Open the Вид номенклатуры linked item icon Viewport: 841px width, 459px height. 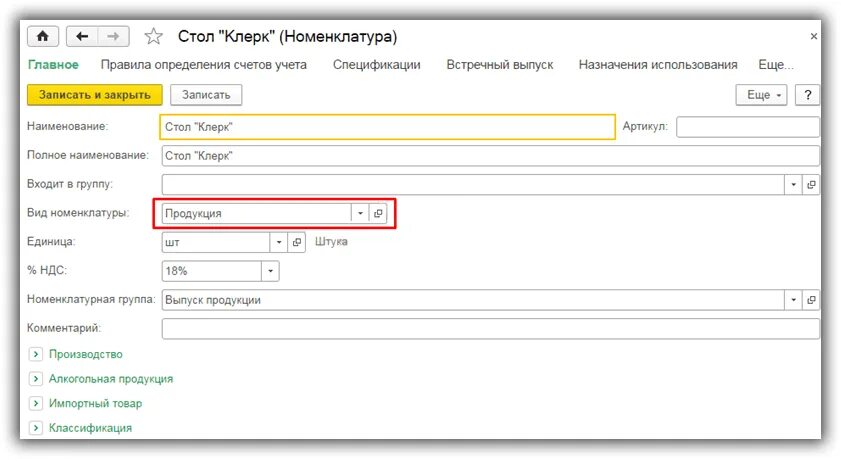point(378,213)
